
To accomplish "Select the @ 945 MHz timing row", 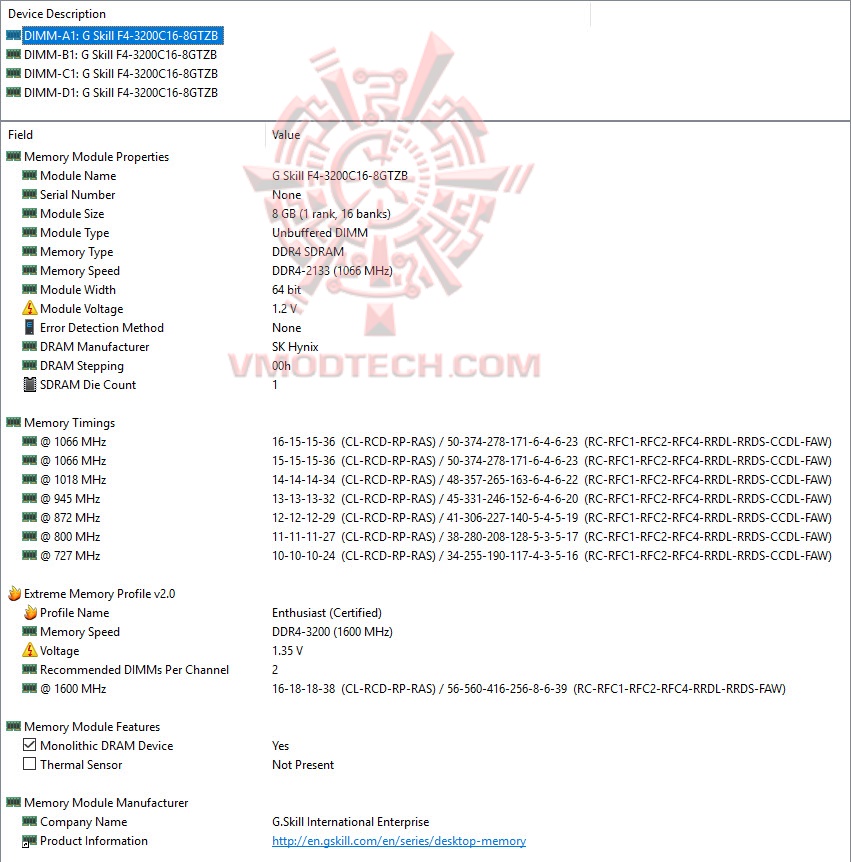I will coord(427,499).
